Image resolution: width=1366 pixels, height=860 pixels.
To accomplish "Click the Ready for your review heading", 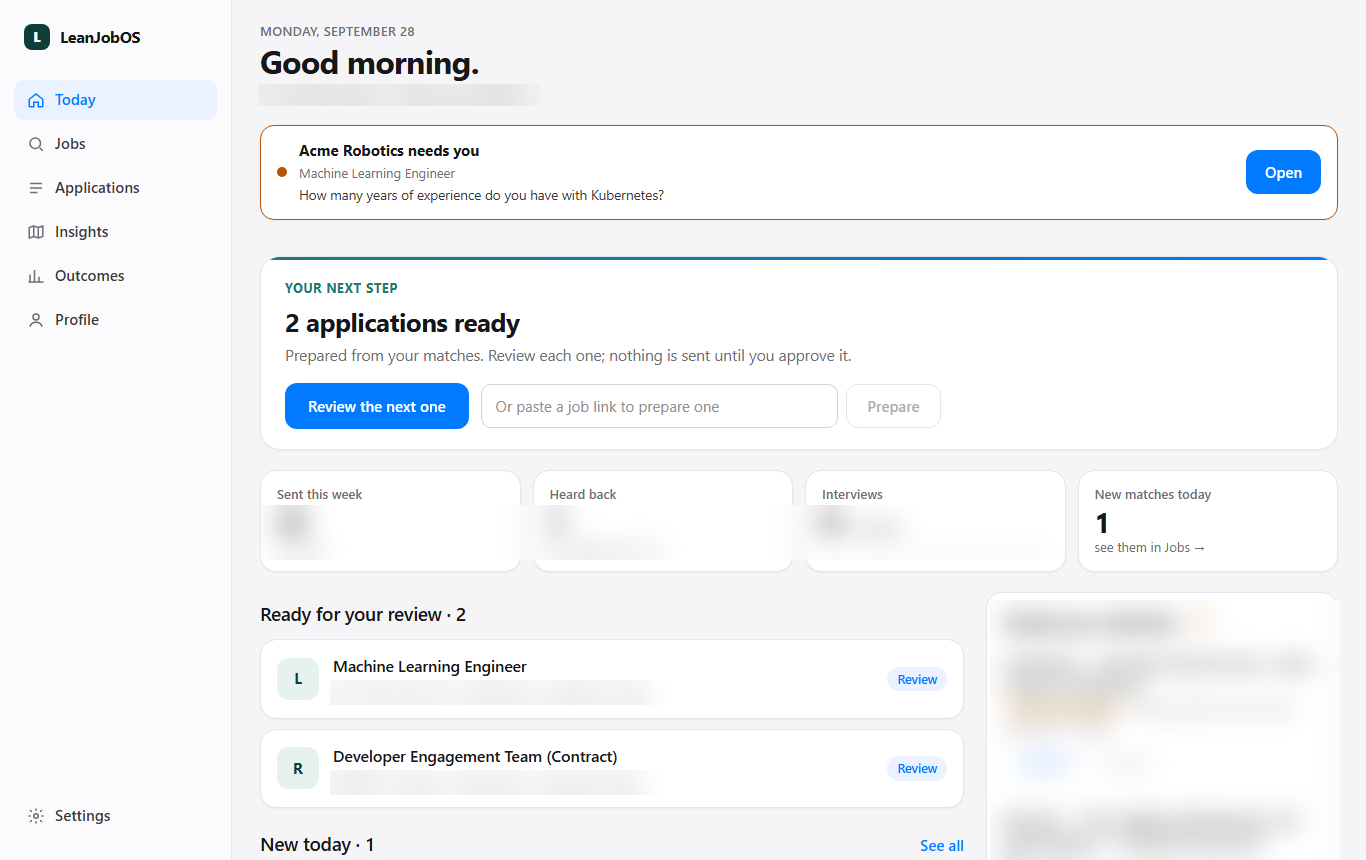I will click(363, 614).
